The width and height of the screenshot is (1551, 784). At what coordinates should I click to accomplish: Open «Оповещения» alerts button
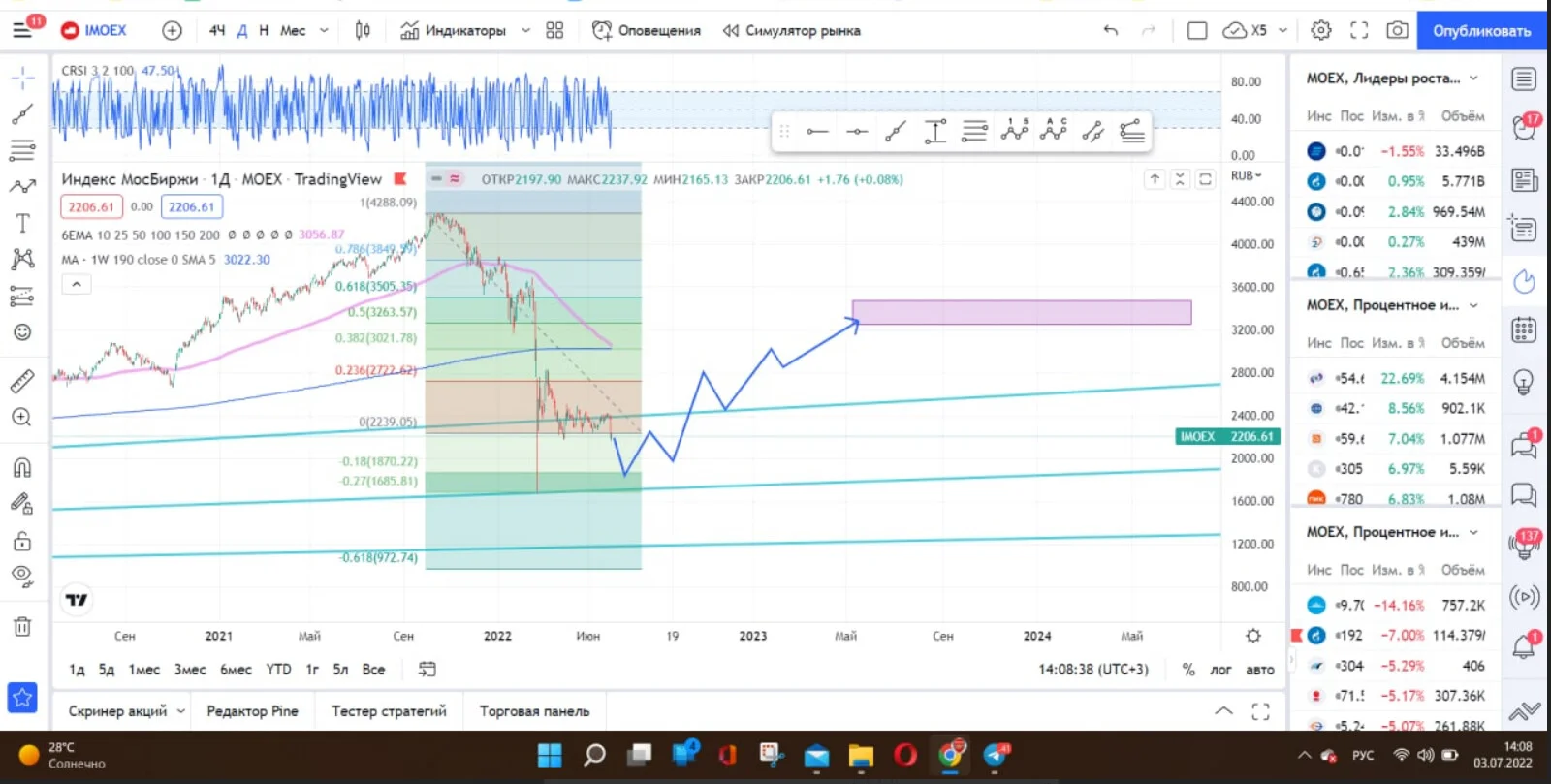pyautogui.click(x=647, y=30)
